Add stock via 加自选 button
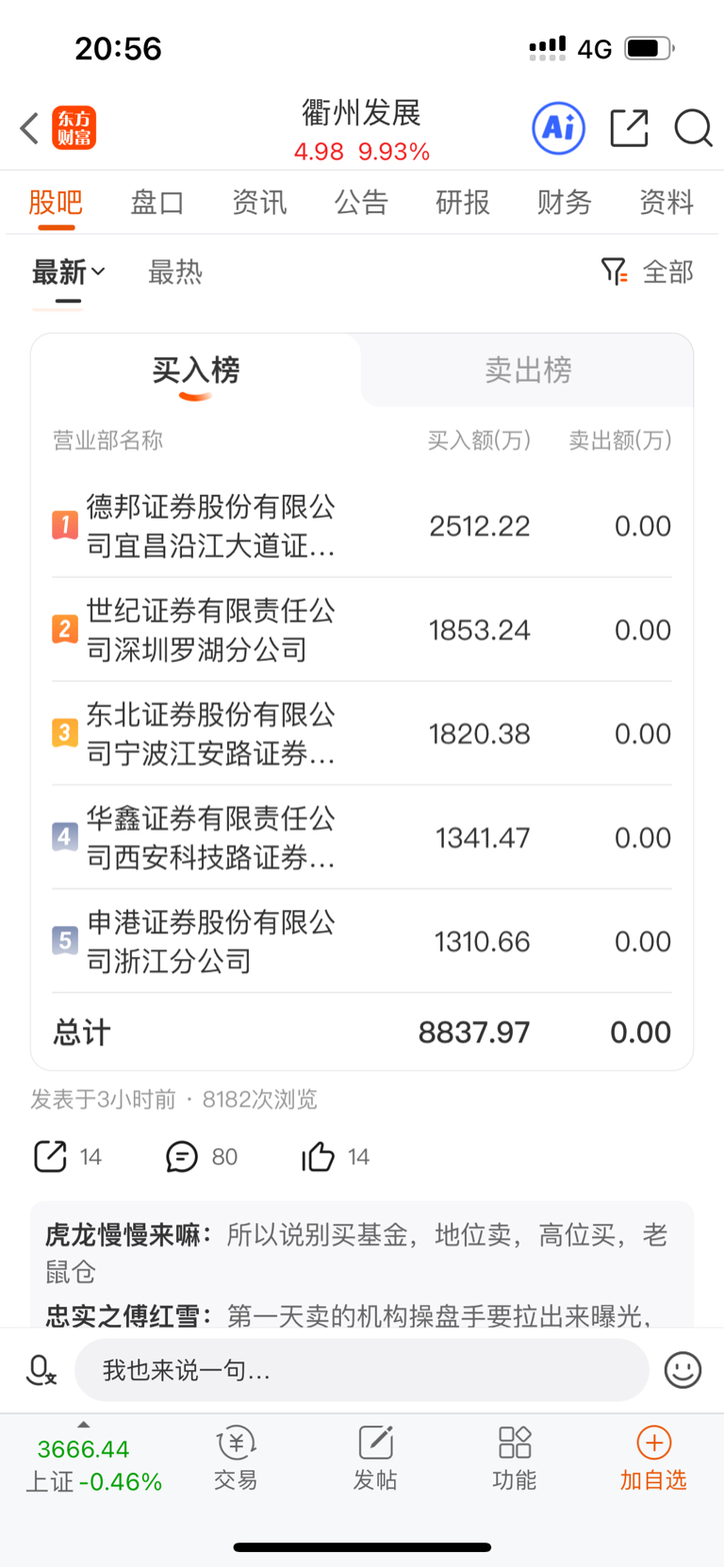This screenshot has width=724, height=1568. (653, 1458)
